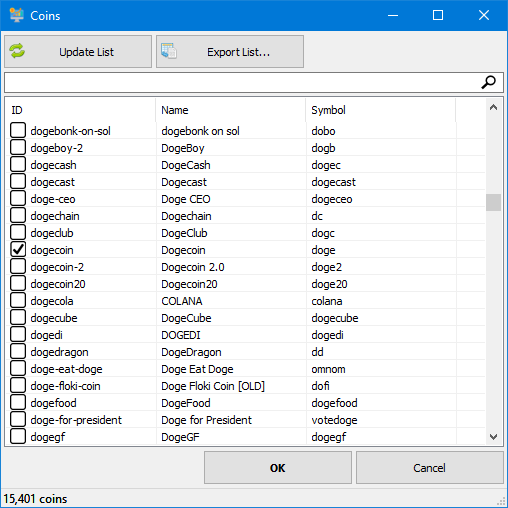Click the magnifier search icon

[489, 82]
